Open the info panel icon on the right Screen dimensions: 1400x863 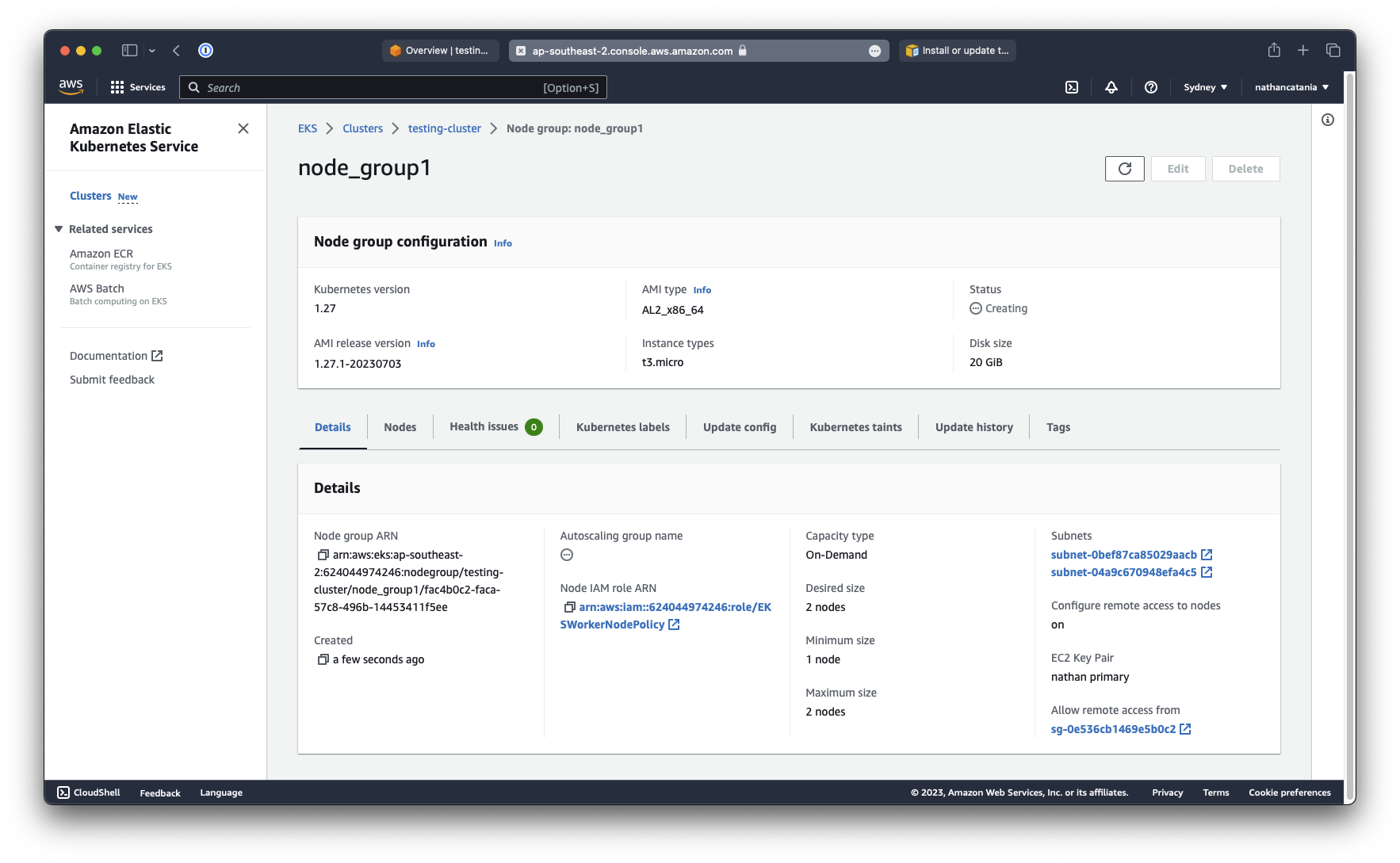tap(1327, 120)
